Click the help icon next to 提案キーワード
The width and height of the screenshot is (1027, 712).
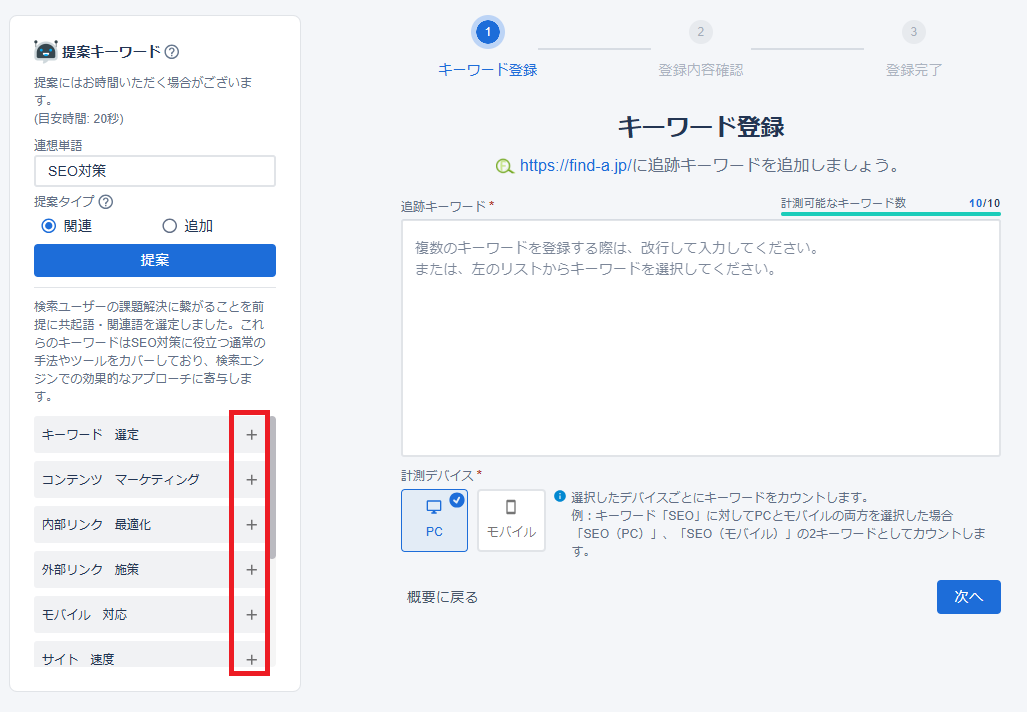tap(172, 52)
